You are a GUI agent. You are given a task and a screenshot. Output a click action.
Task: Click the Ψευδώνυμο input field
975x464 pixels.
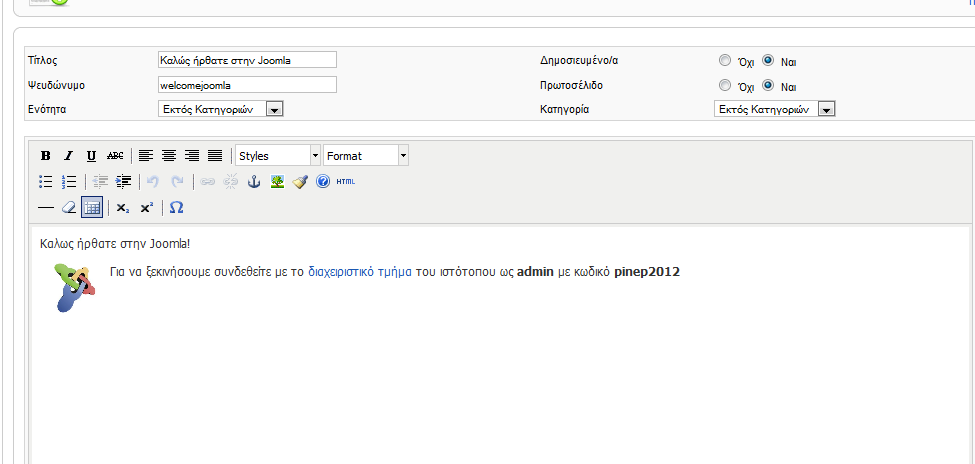247,85
